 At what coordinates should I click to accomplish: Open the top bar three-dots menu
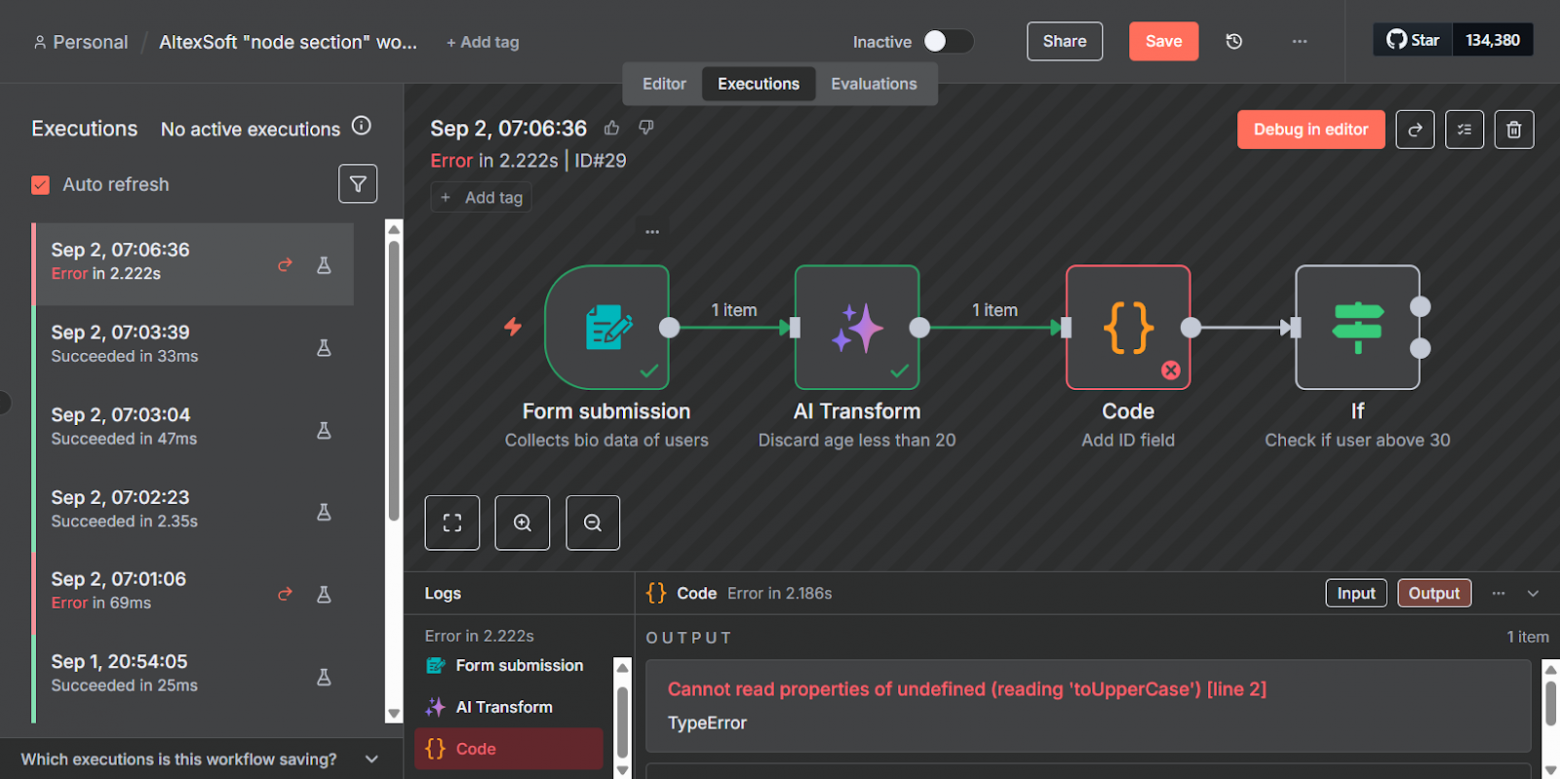[x=1299, y=41]
